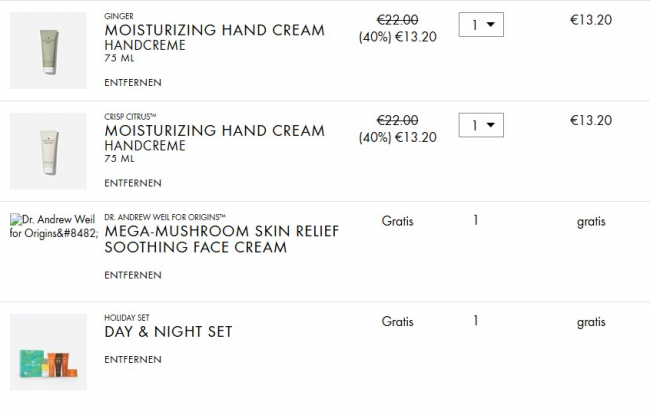Remove Crisp Citrus hand cream via Entfernen

(x=132, y=183)
